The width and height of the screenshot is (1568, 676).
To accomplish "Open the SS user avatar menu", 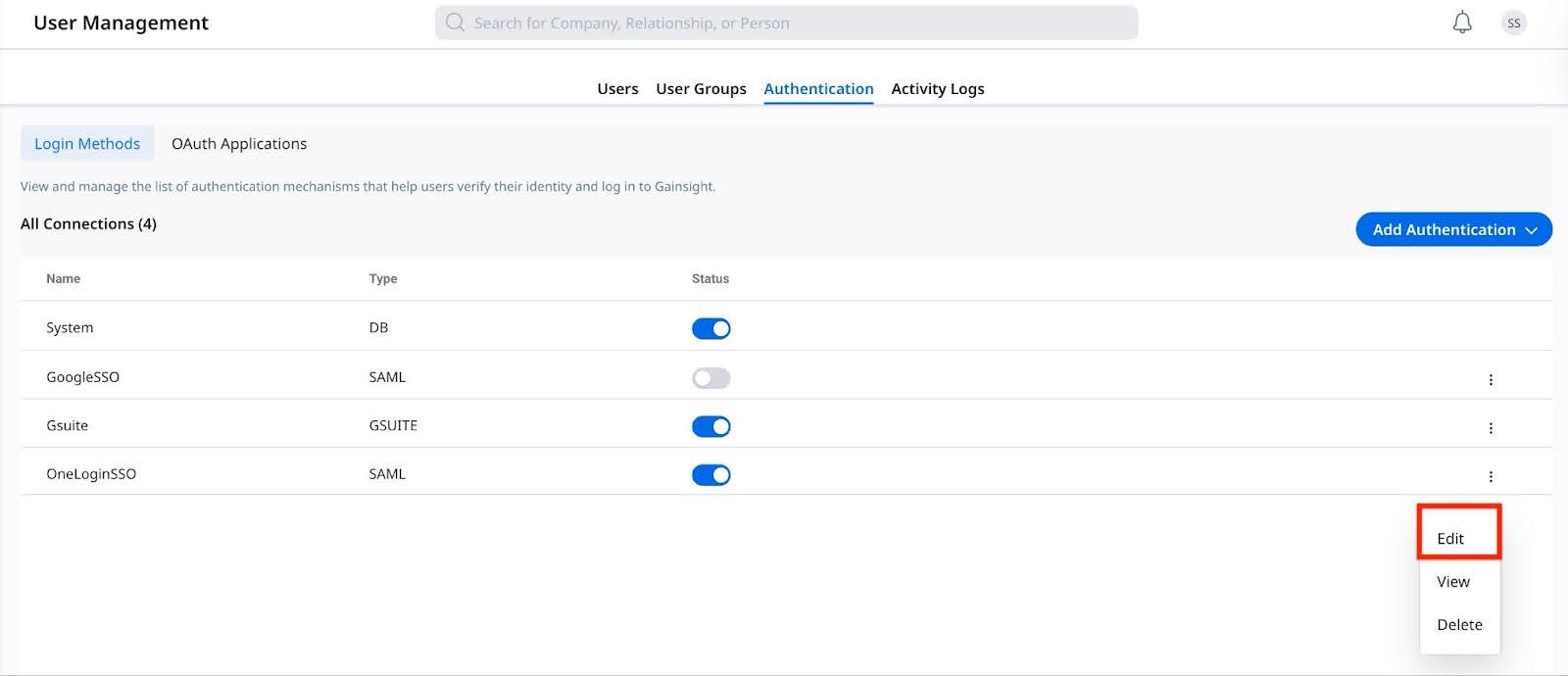I will [x=1514, y=23].
